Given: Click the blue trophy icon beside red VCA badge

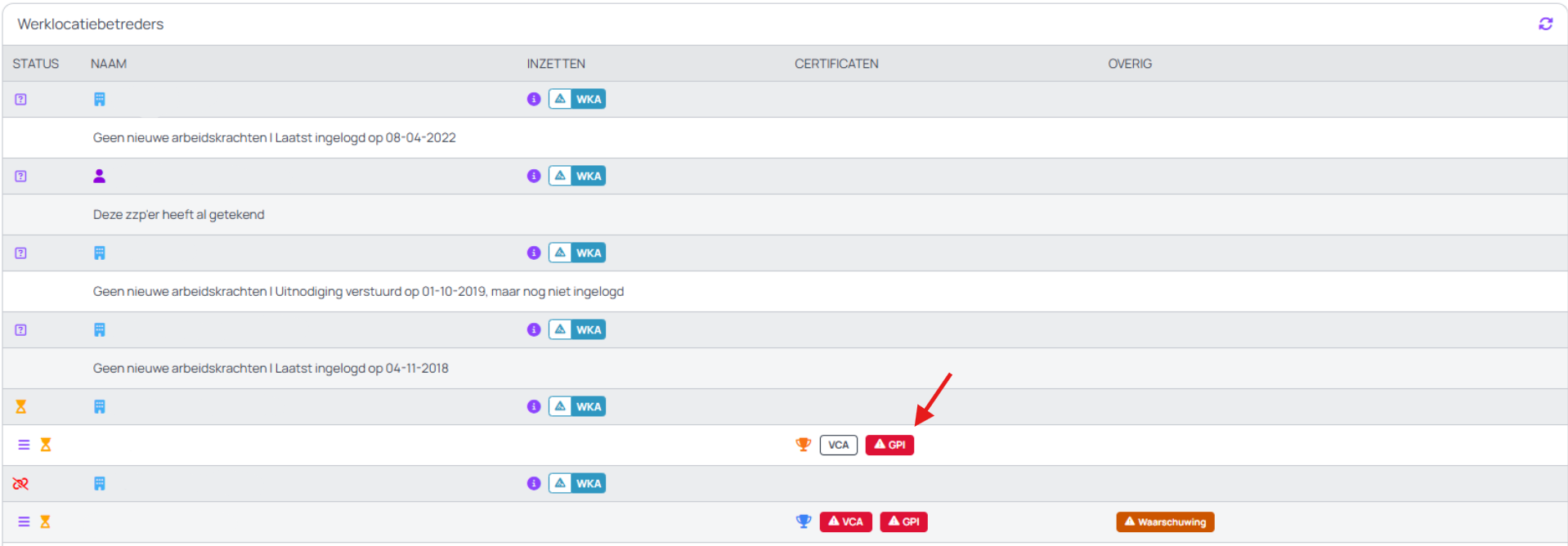Looking at the screenshot, I should (803, 521).
